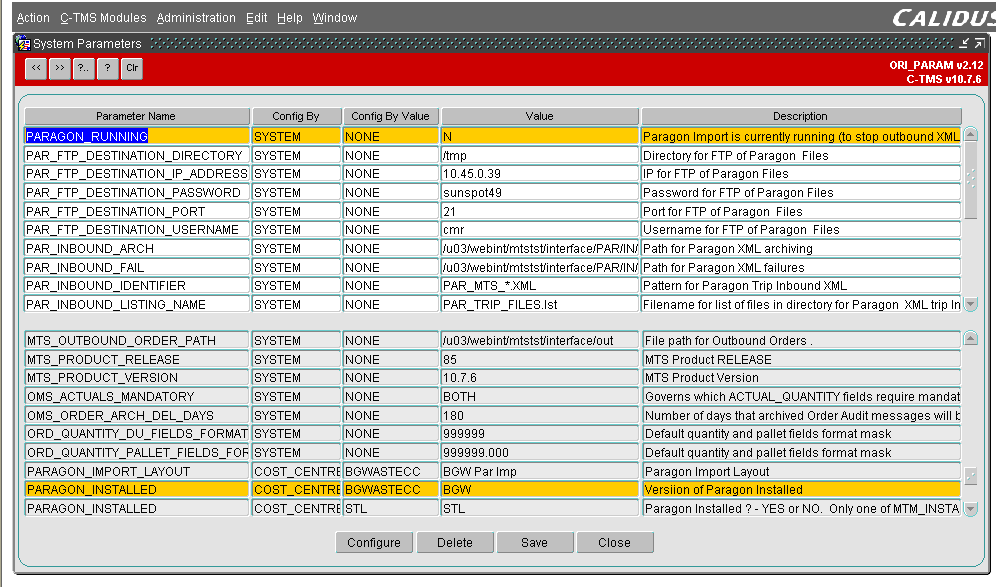Select OMS_ACTUALS_MANDATORY row

tap(137, 396)
